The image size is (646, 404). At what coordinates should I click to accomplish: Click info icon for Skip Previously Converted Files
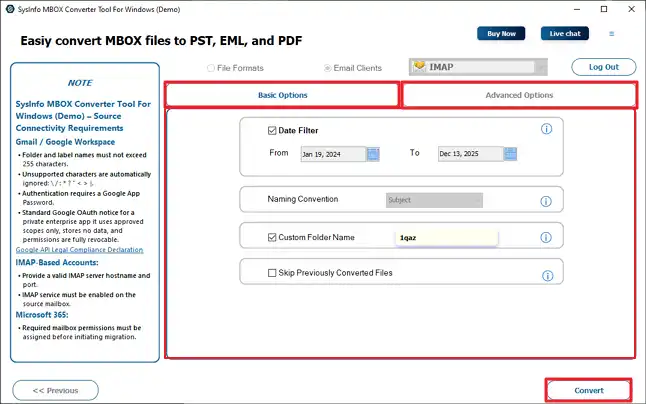pos(547,275)
